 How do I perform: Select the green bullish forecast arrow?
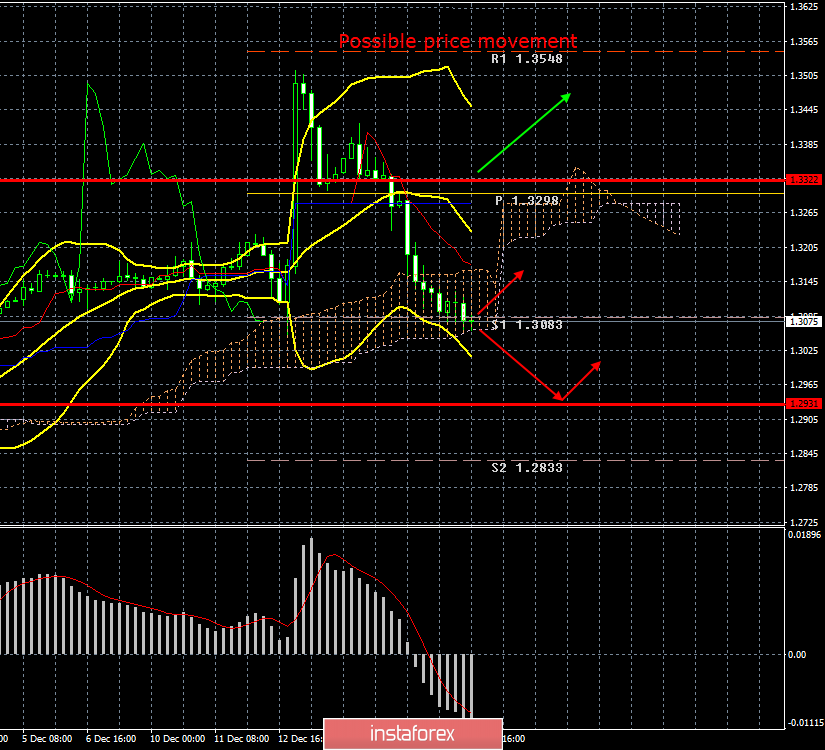(525, 130)
